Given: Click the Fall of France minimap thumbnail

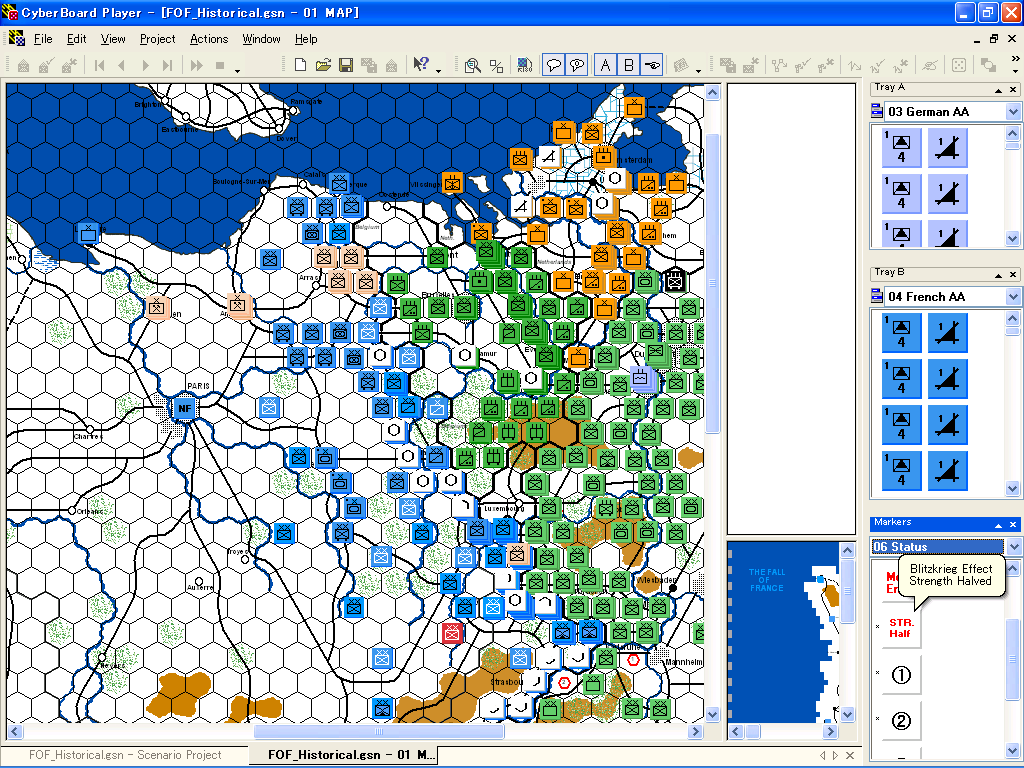Looking at the screenshot, I should tap(785, 631).
